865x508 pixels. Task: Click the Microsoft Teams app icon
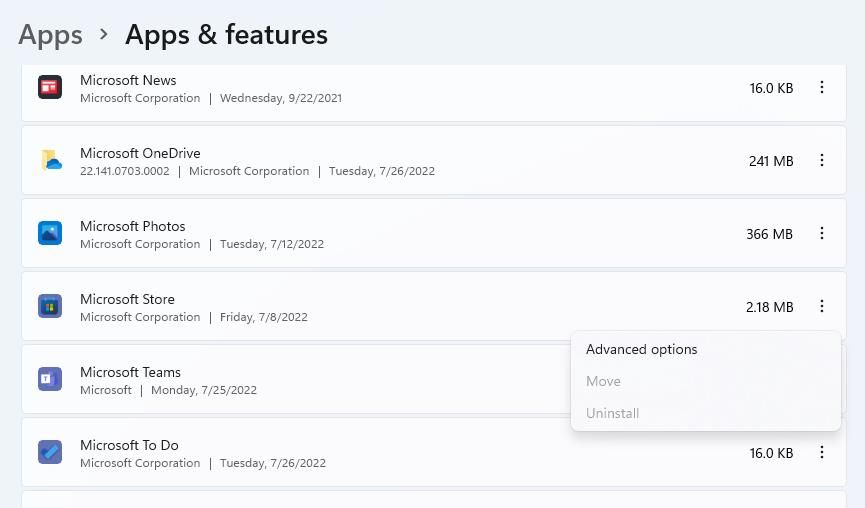pyautogui.click(x=50, y=379)
